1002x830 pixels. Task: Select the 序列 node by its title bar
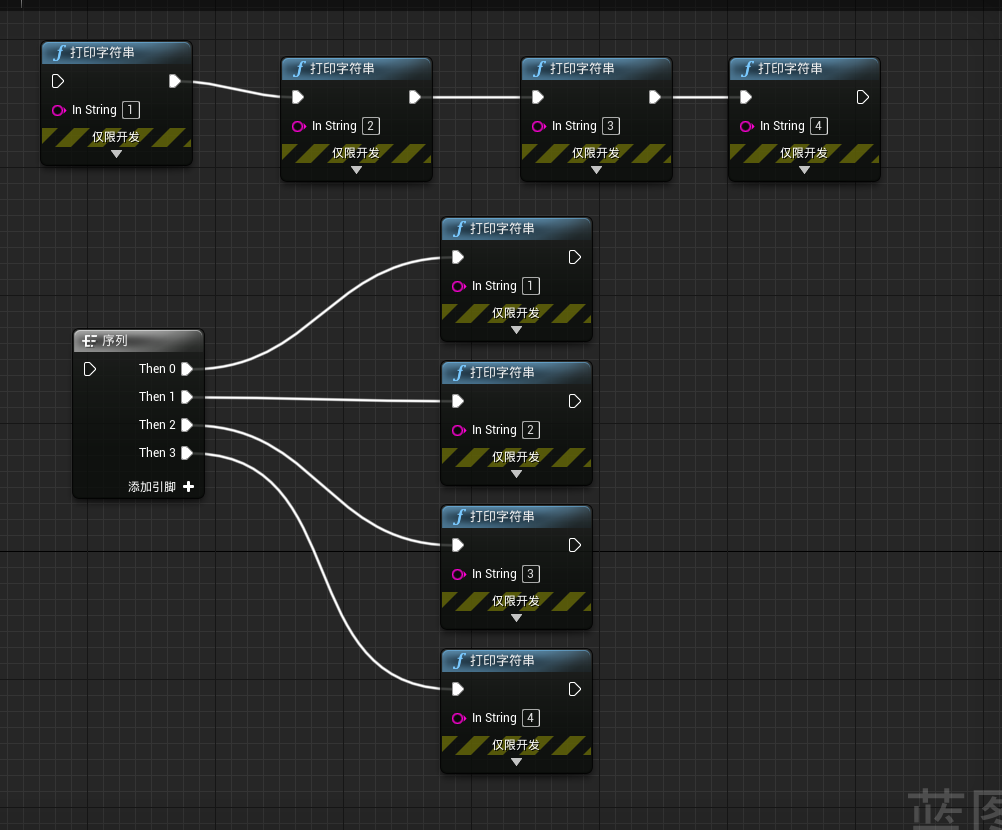coord(140,341)
